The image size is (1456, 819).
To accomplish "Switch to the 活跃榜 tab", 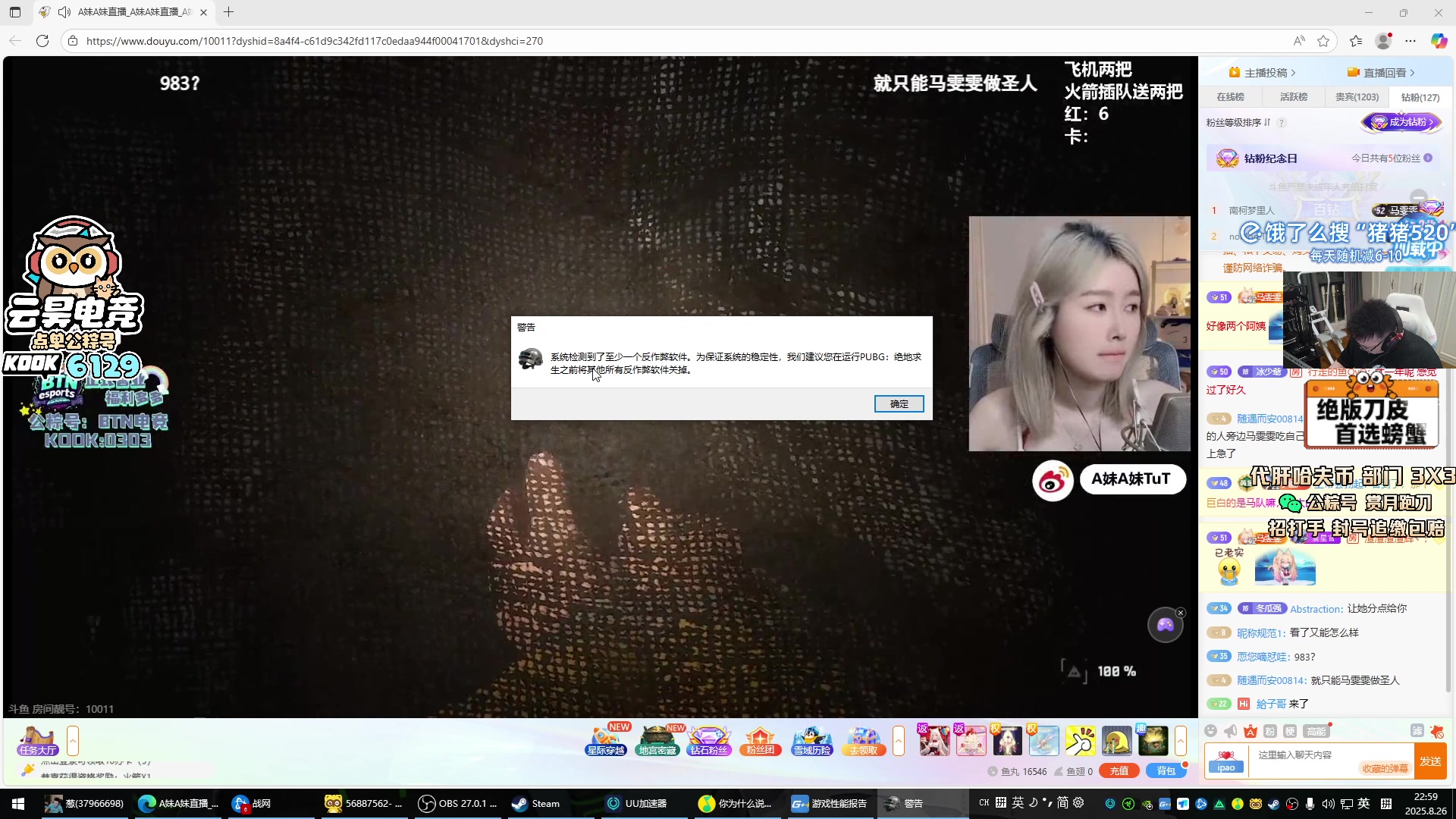I will 1294,97.
